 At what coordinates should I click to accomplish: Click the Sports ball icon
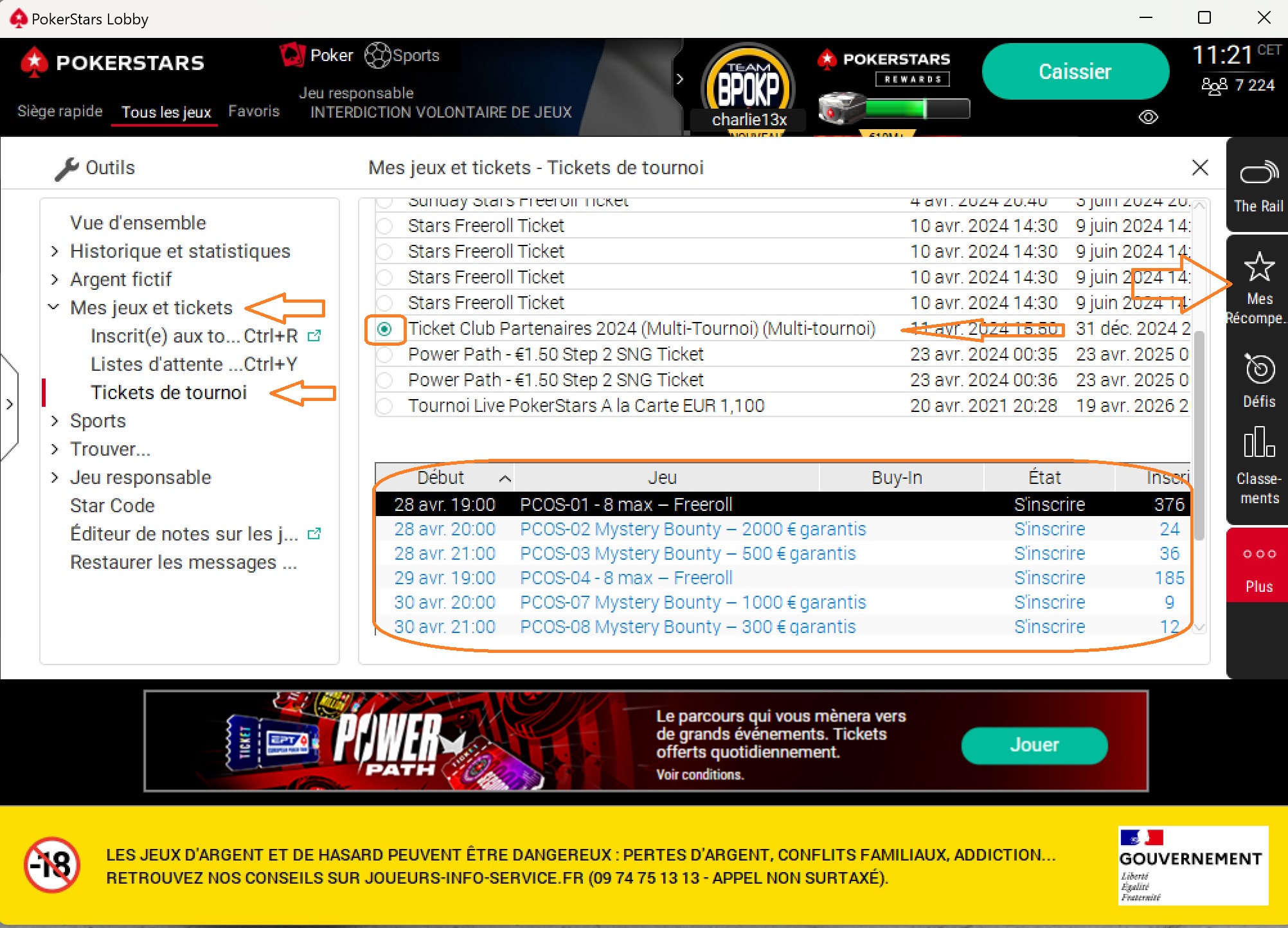coord(377,55)
